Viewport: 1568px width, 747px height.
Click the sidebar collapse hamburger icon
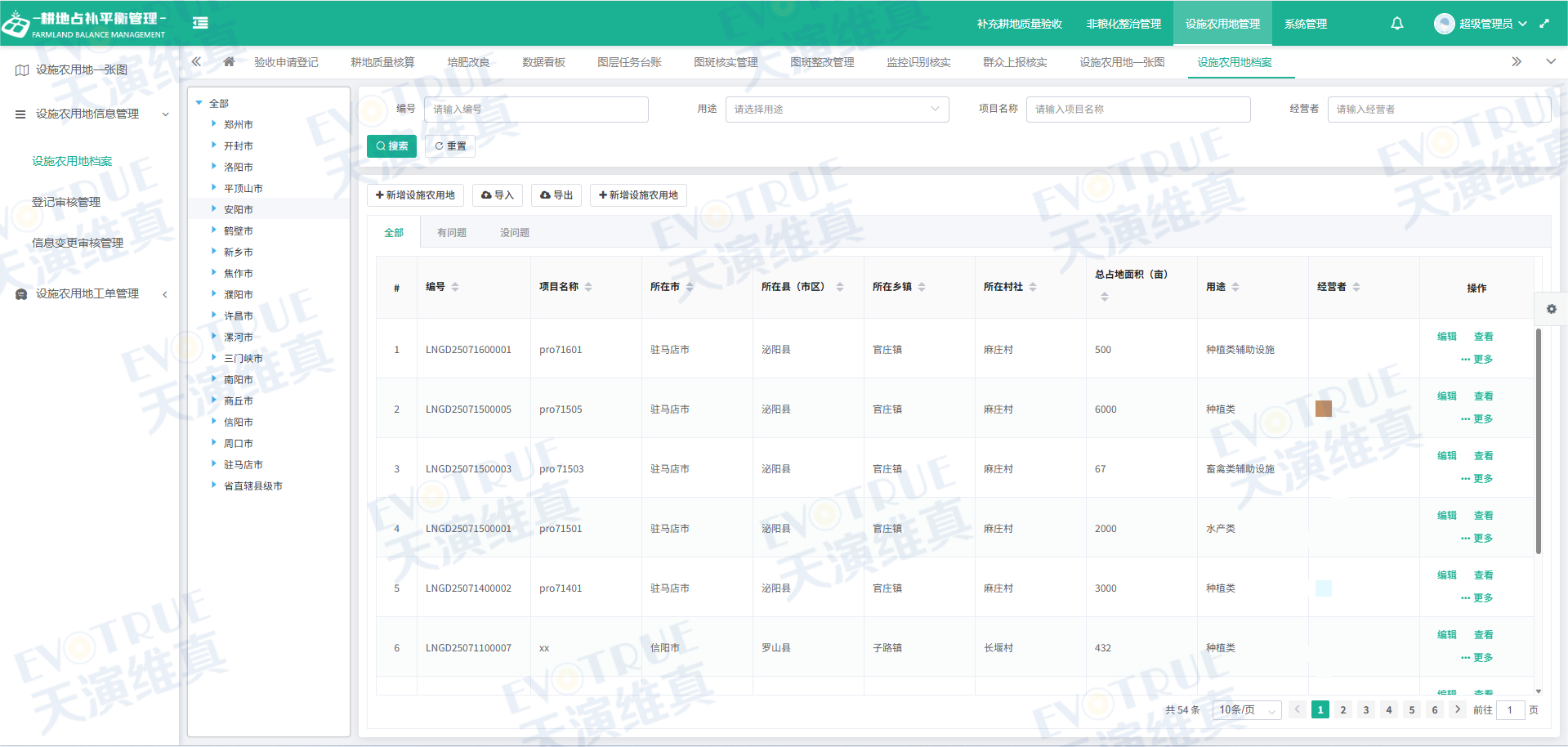(200, 23)
